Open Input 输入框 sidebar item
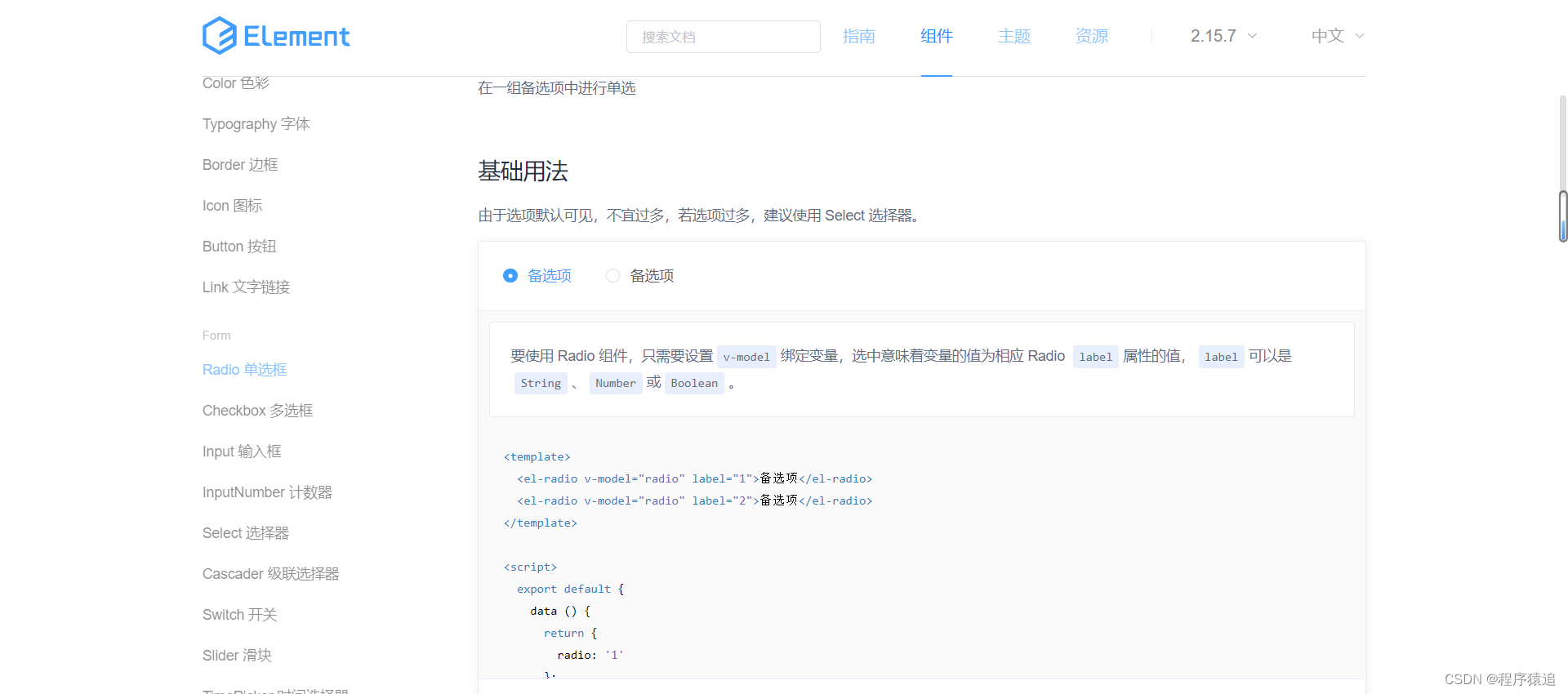The width and height of the screenshot is (1568, 694). coord(242,452)
